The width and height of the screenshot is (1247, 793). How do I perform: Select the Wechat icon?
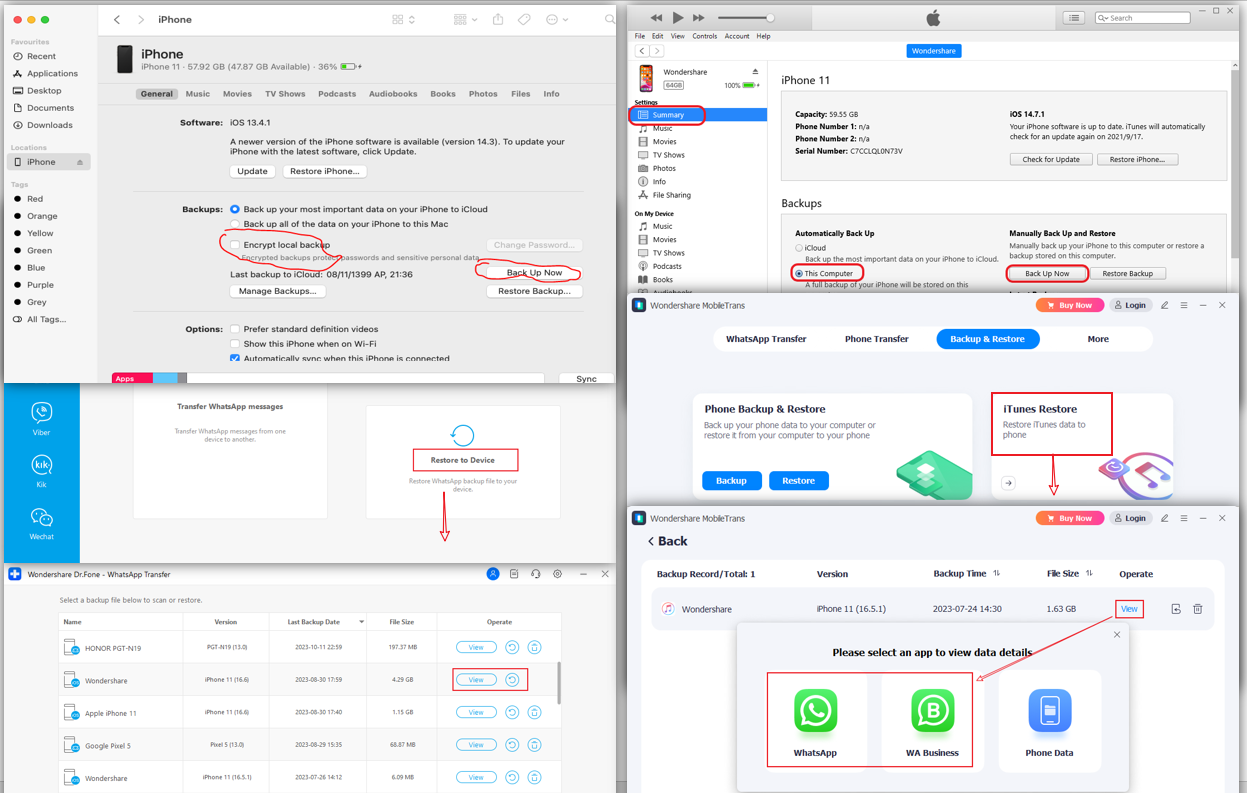click(x=41, y=517)
